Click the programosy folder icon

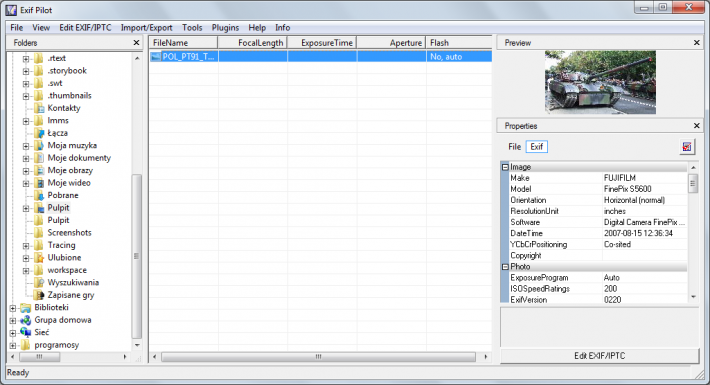click(x=26, y=345)
